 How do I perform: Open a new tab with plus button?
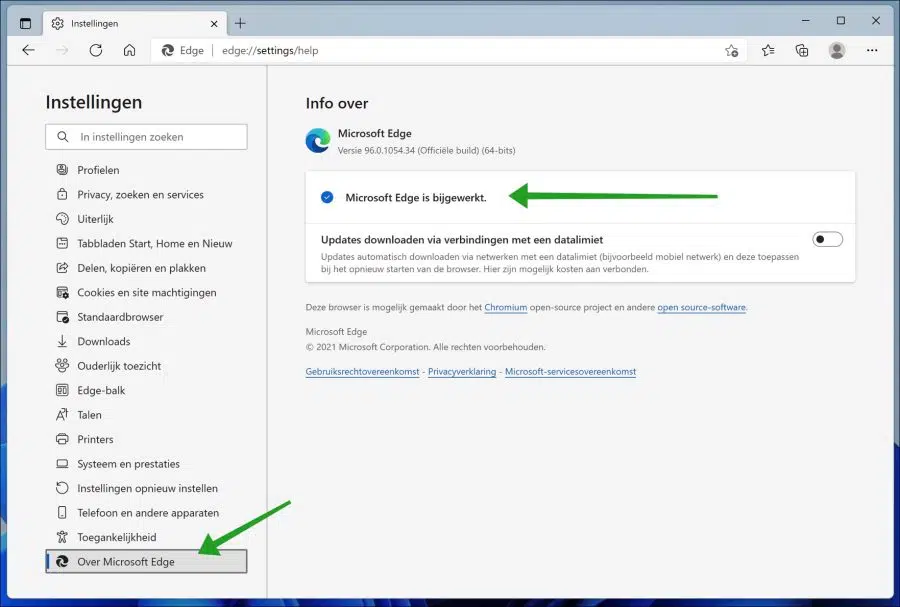point(240,24)
